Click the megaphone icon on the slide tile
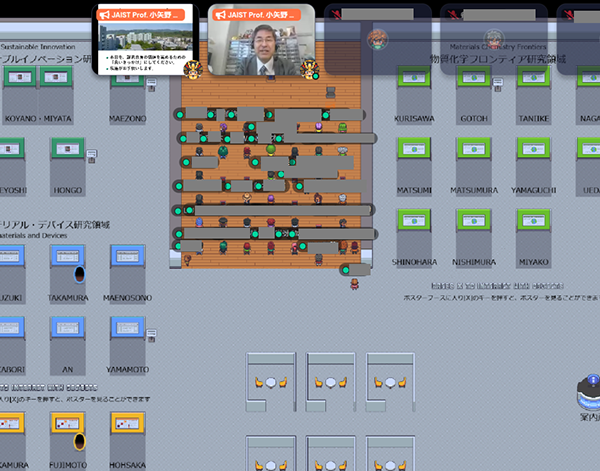The image size is (600, 471). 104,15
